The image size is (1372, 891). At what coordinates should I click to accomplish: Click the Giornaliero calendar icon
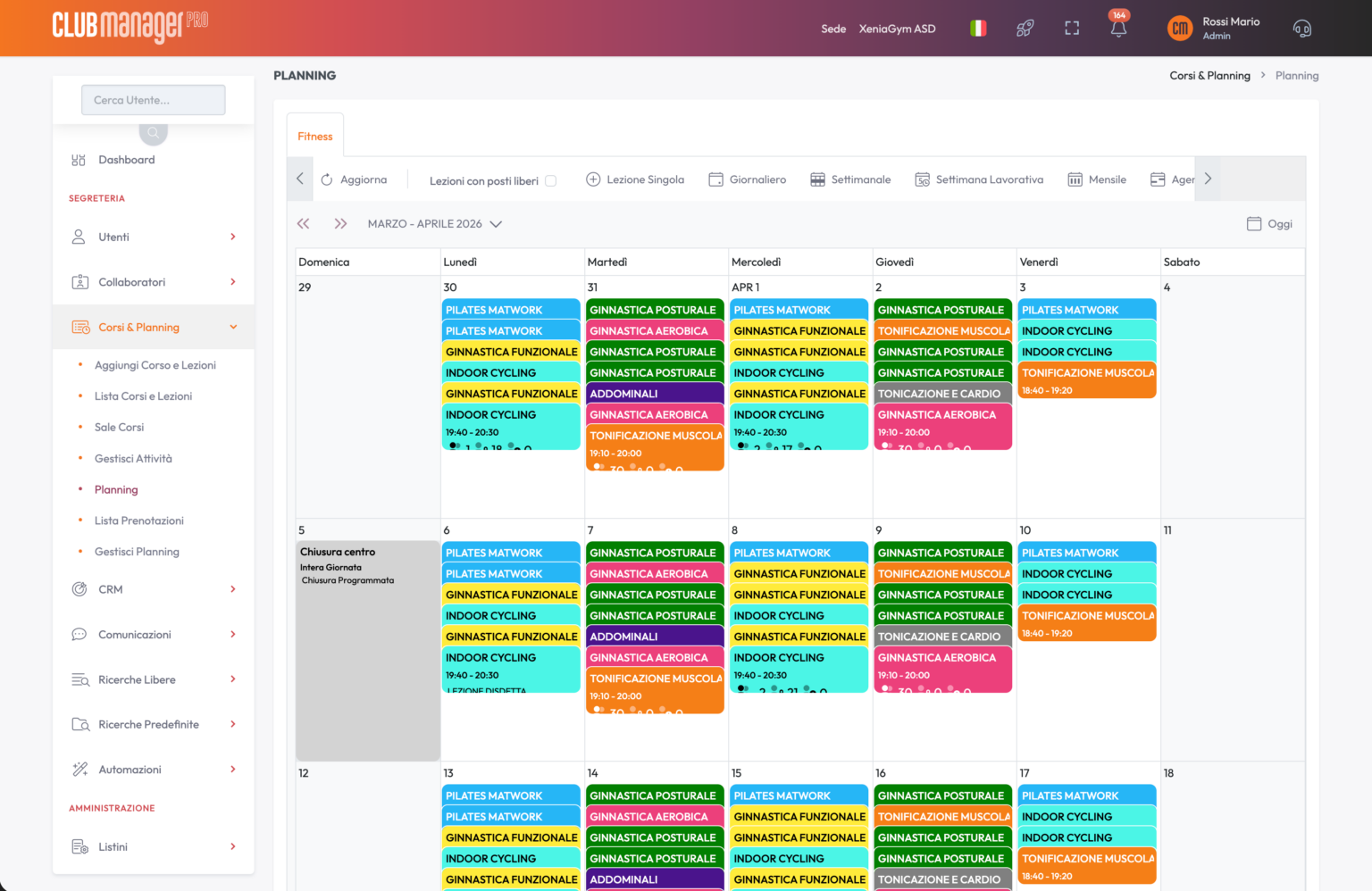(715, 179)
